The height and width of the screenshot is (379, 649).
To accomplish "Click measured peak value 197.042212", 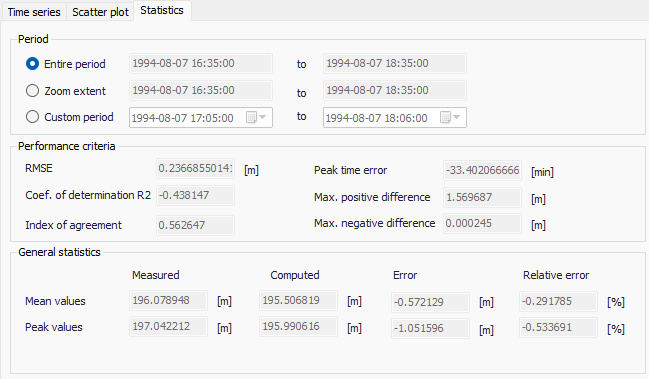I will point(168,326).
